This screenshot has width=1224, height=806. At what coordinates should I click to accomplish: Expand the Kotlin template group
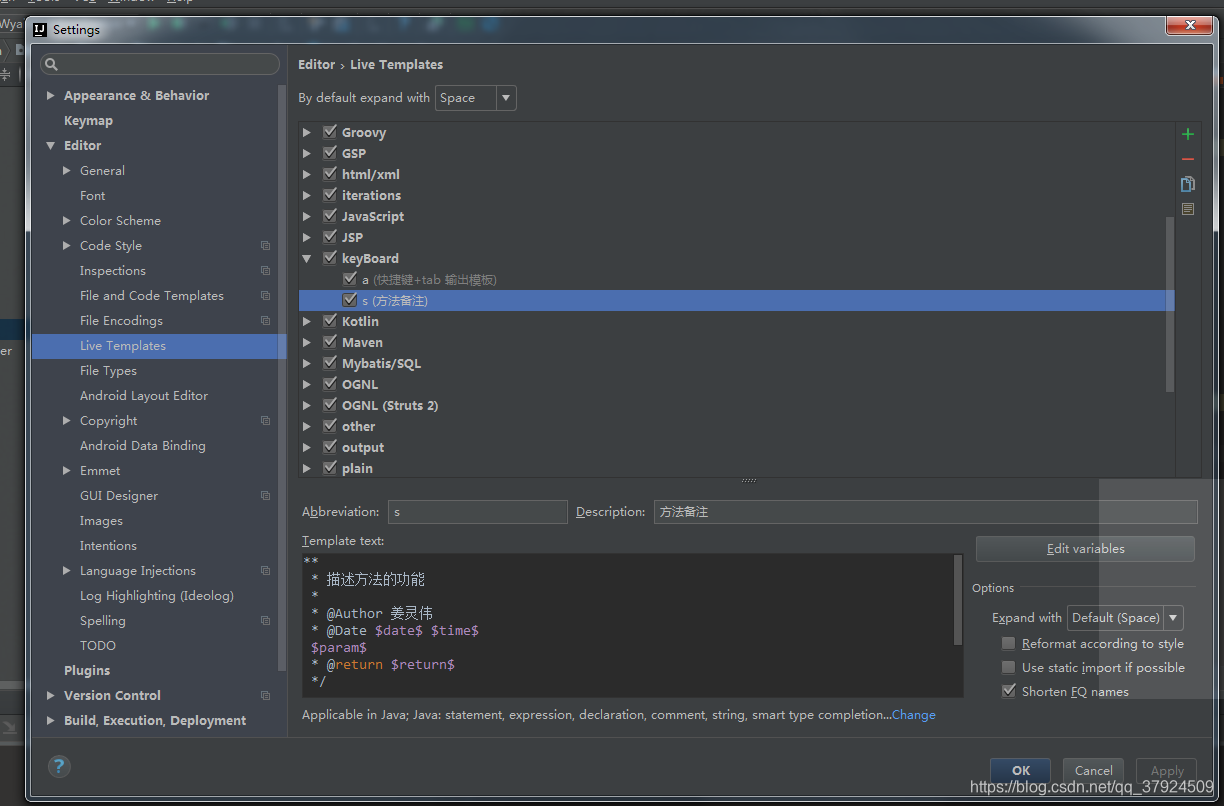point(307,321)
